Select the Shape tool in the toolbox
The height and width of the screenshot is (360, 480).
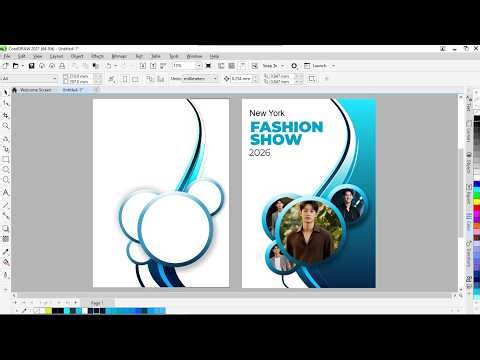6,103
